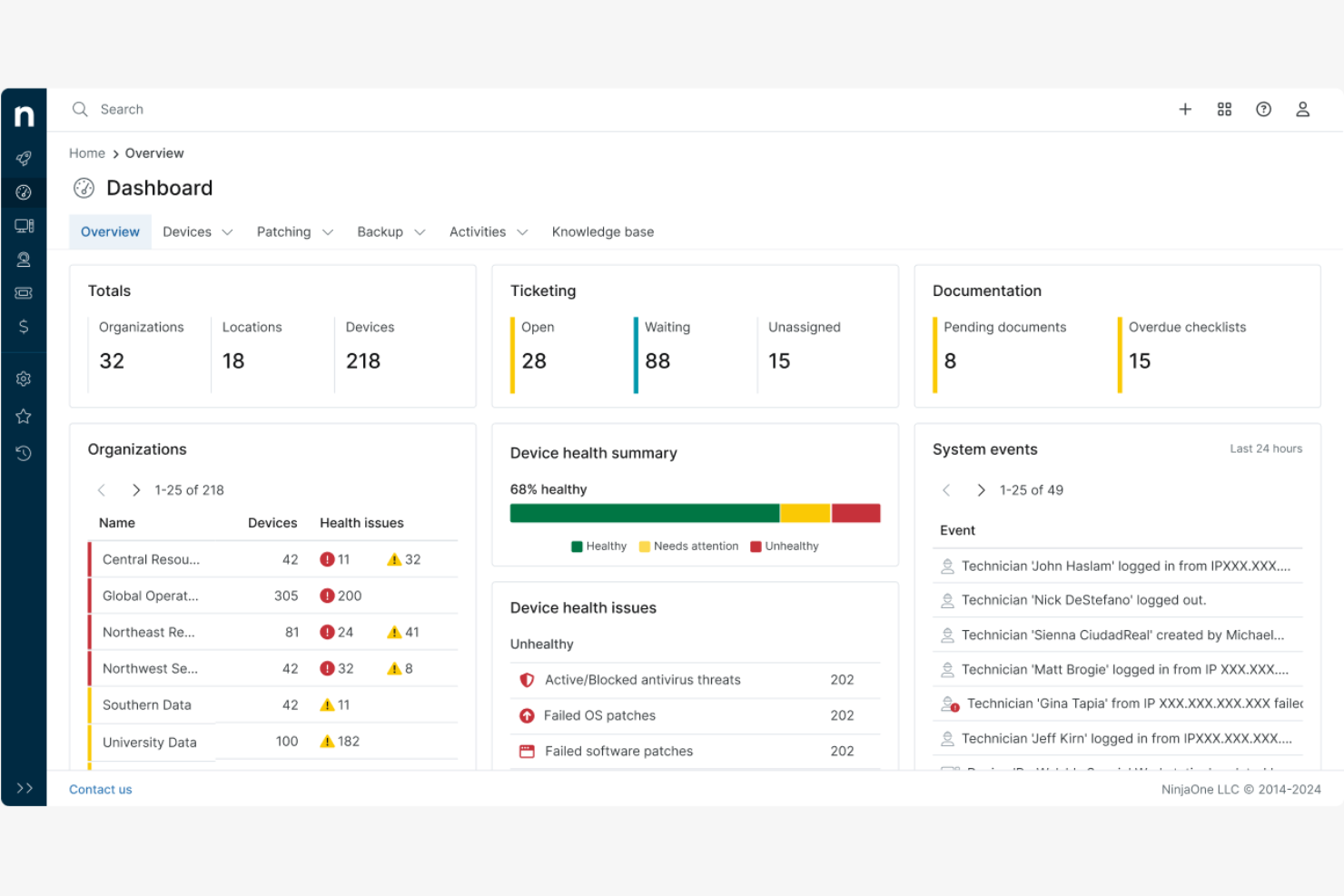
Task: Switch to the Knowledge base tab
Action: click(x=602, y=232)
